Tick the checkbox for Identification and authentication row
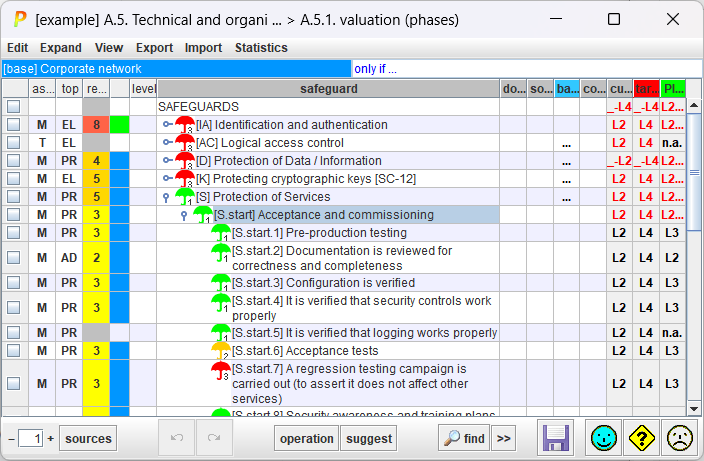This screenshot has width=704, height=461. [13, 124]
